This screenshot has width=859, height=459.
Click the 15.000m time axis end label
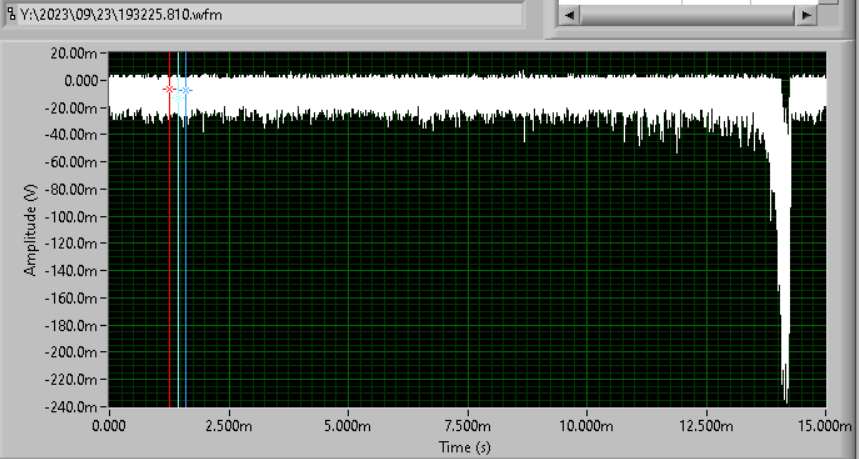click(824, 426)
